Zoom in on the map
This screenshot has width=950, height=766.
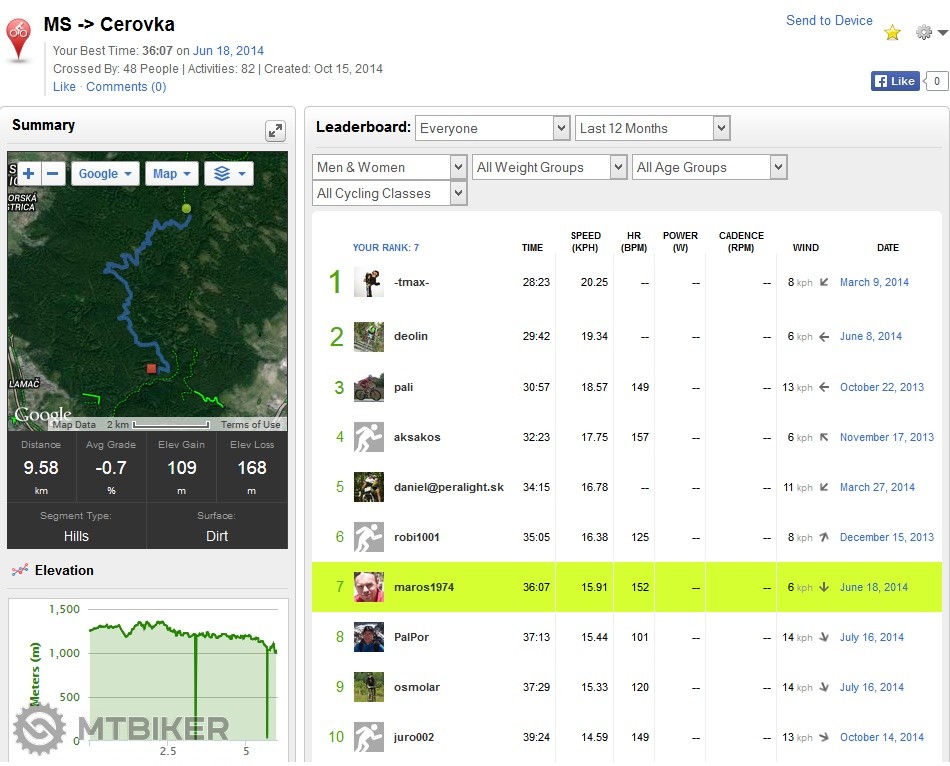(x=28, y=174)
